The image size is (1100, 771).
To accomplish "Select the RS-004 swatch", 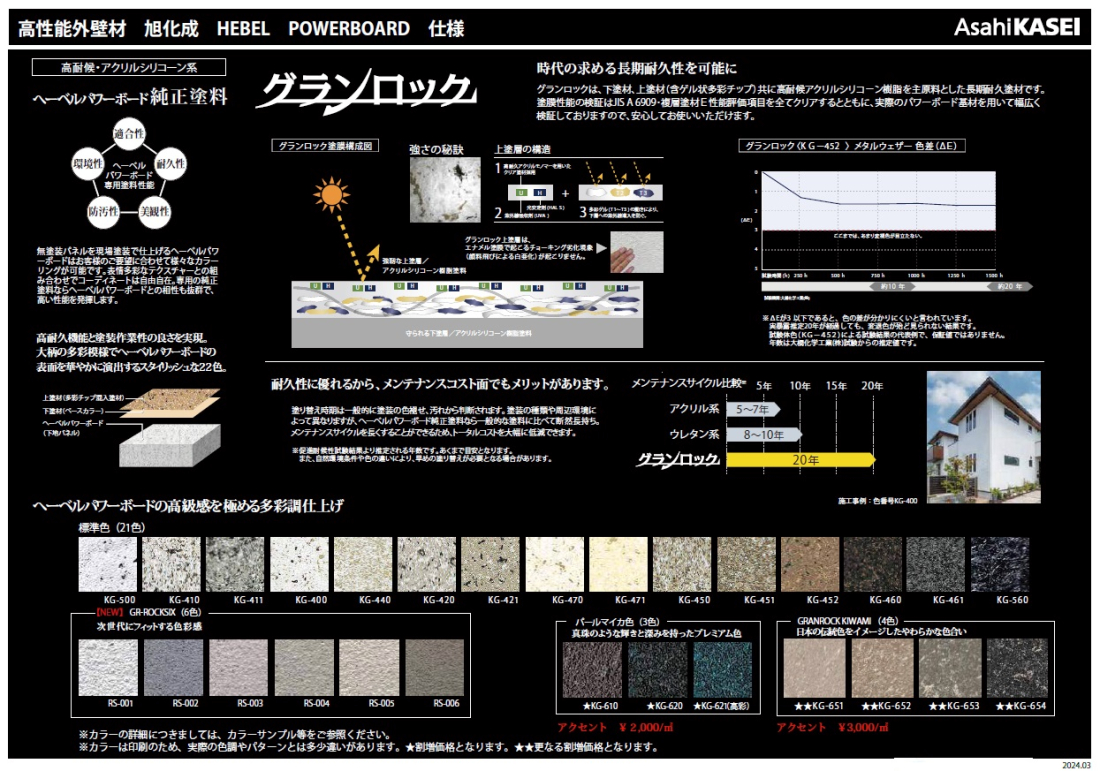I will tap(304, 667).
